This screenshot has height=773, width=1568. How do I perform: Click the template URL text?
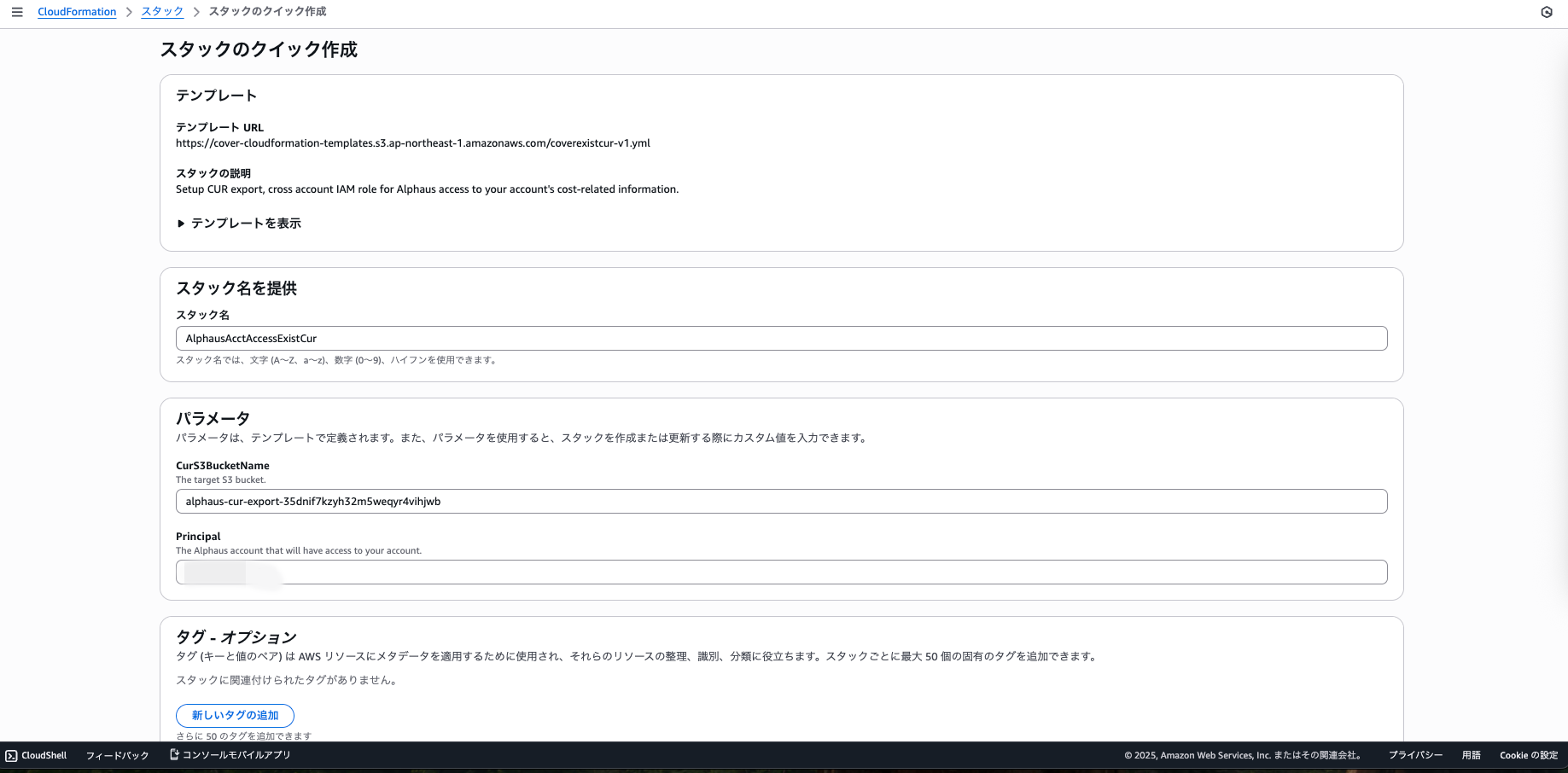point(412,143)
